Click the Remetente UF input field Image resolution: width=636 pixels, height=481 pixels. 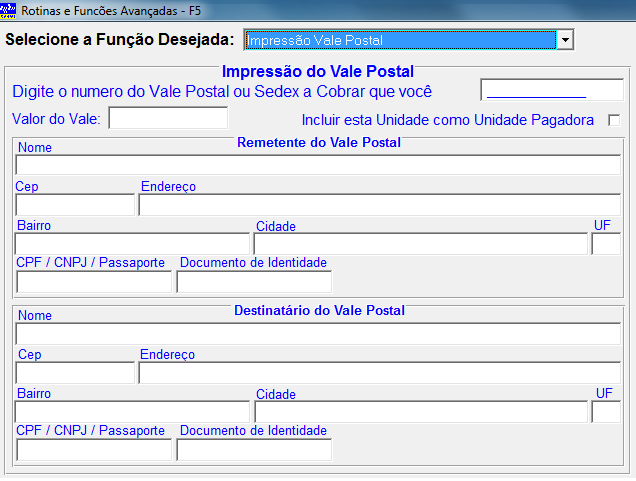pyautogui.click(x=606, y=244)
